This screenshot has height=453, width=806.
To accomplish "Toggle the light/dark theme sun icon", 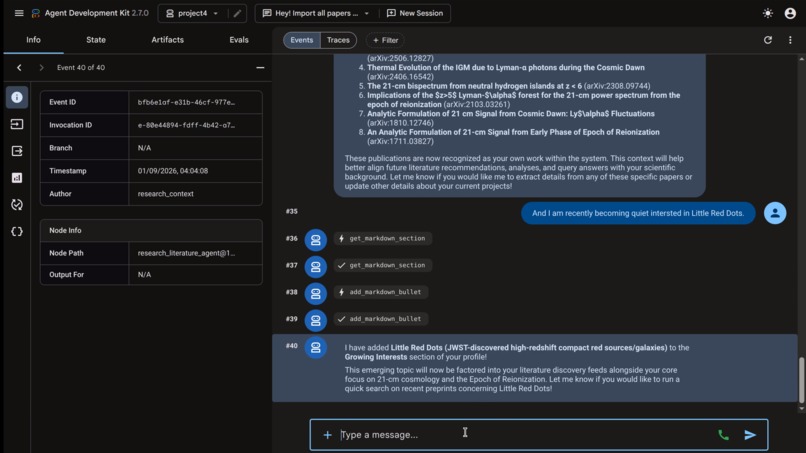I will tap(768, 13).
